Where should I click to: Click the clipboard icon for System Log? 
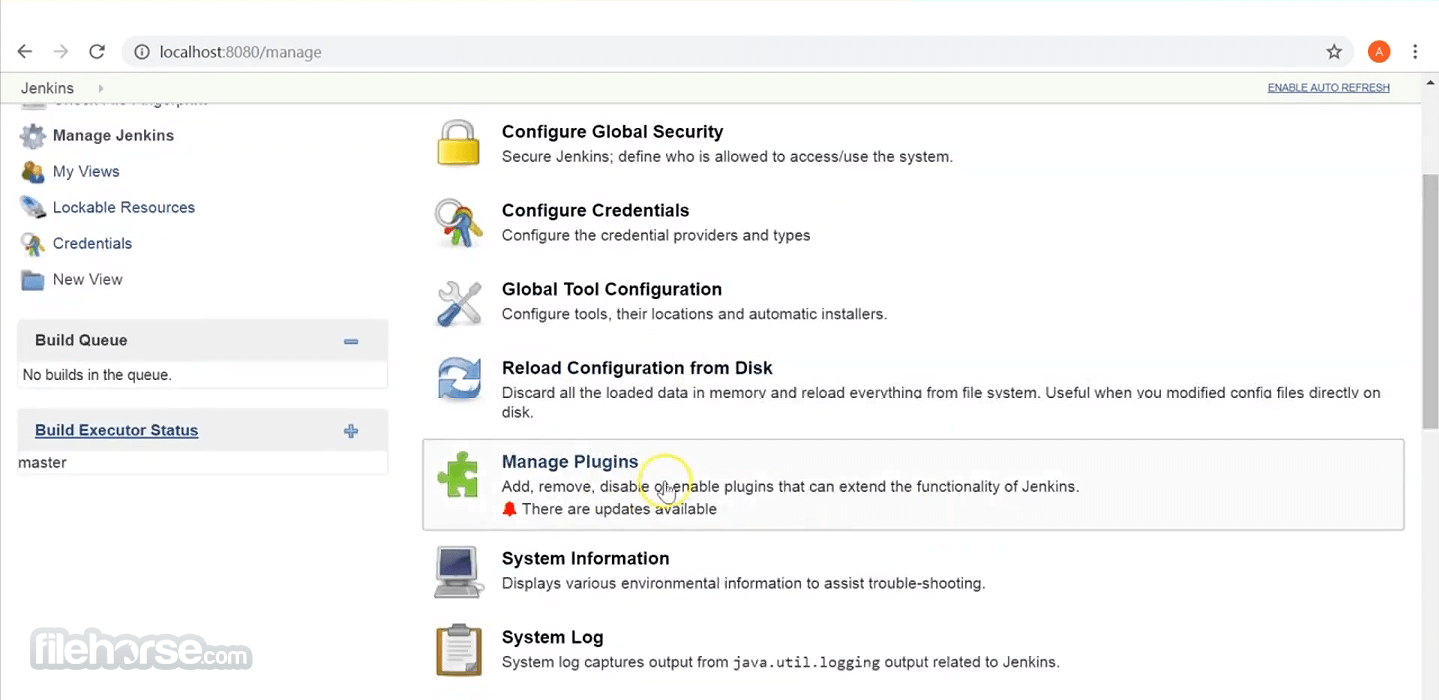459,650
